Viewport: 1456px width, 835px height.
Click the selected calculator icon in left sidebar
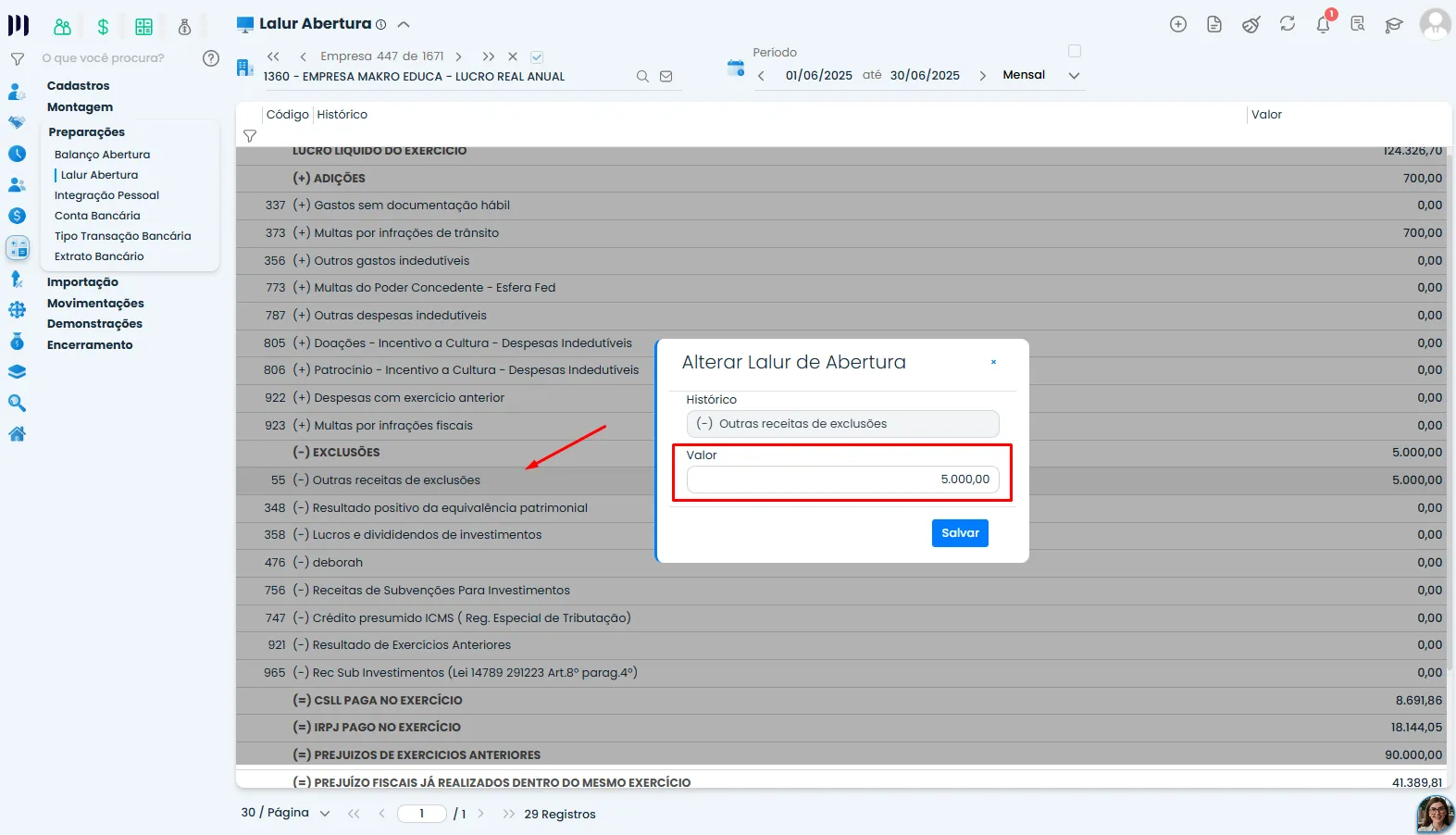point(18,247)
